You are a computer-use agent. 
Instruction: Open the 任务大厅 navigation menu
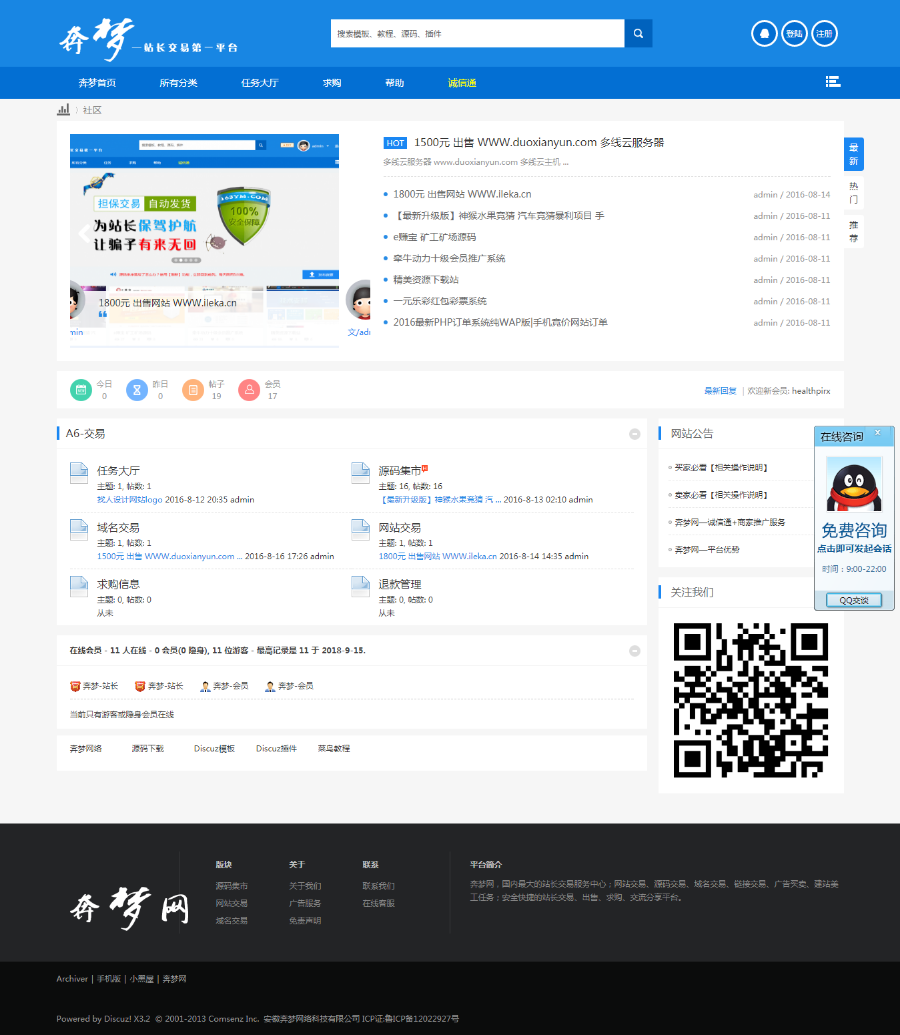[x=260, y=82]
